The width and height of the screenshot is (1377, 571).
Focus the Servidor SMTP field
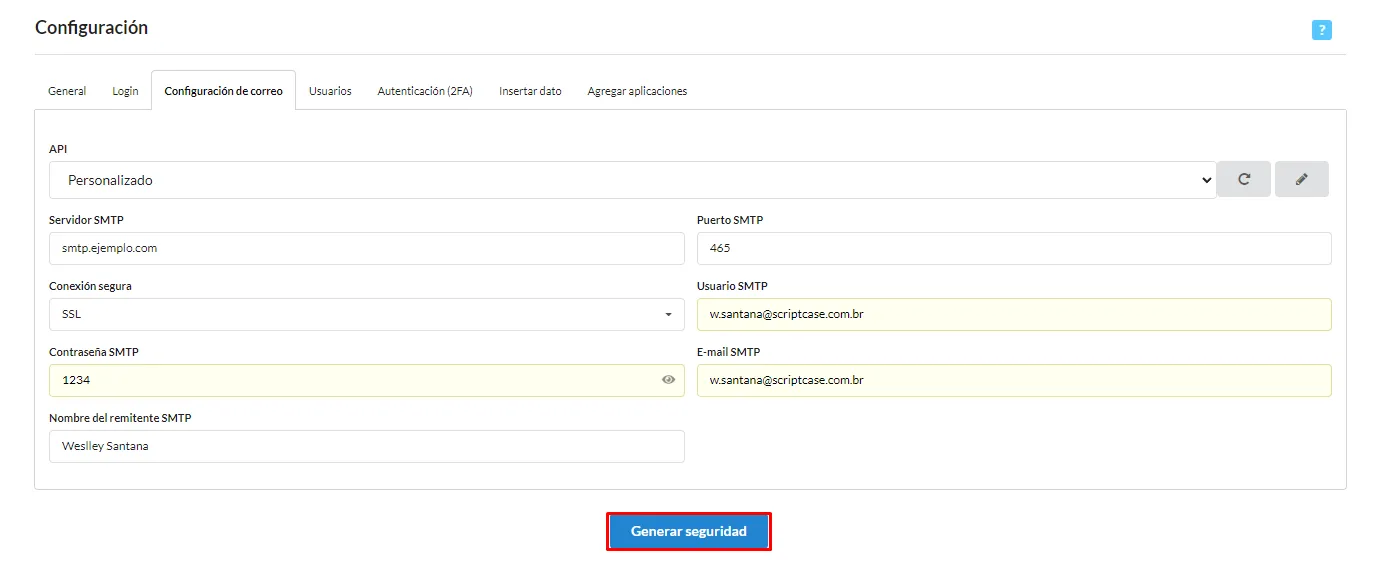tap(366, 248)
